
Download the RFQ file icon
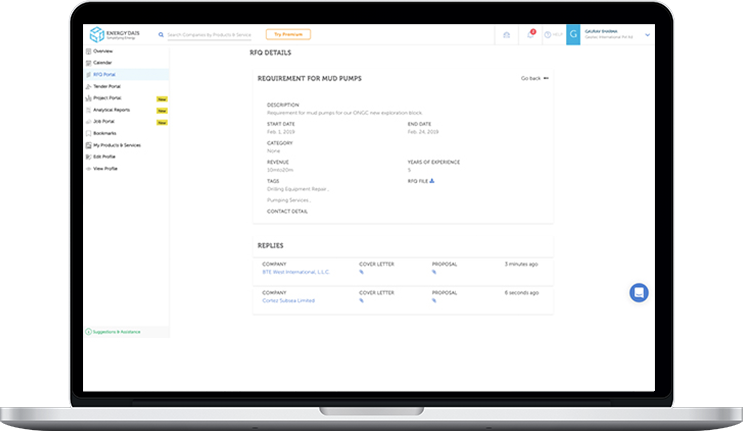[x=432, y=181]
